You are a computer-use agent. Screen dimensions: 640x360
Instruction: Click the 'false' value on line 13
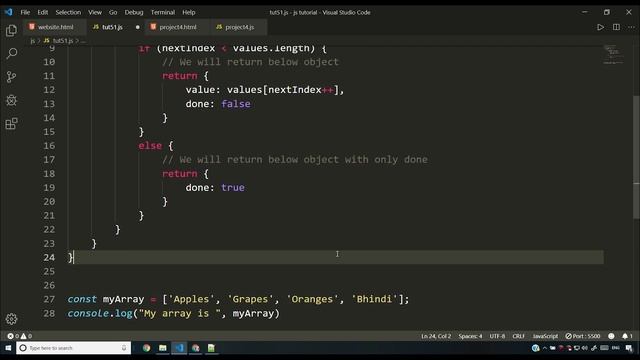coord(236,104)
